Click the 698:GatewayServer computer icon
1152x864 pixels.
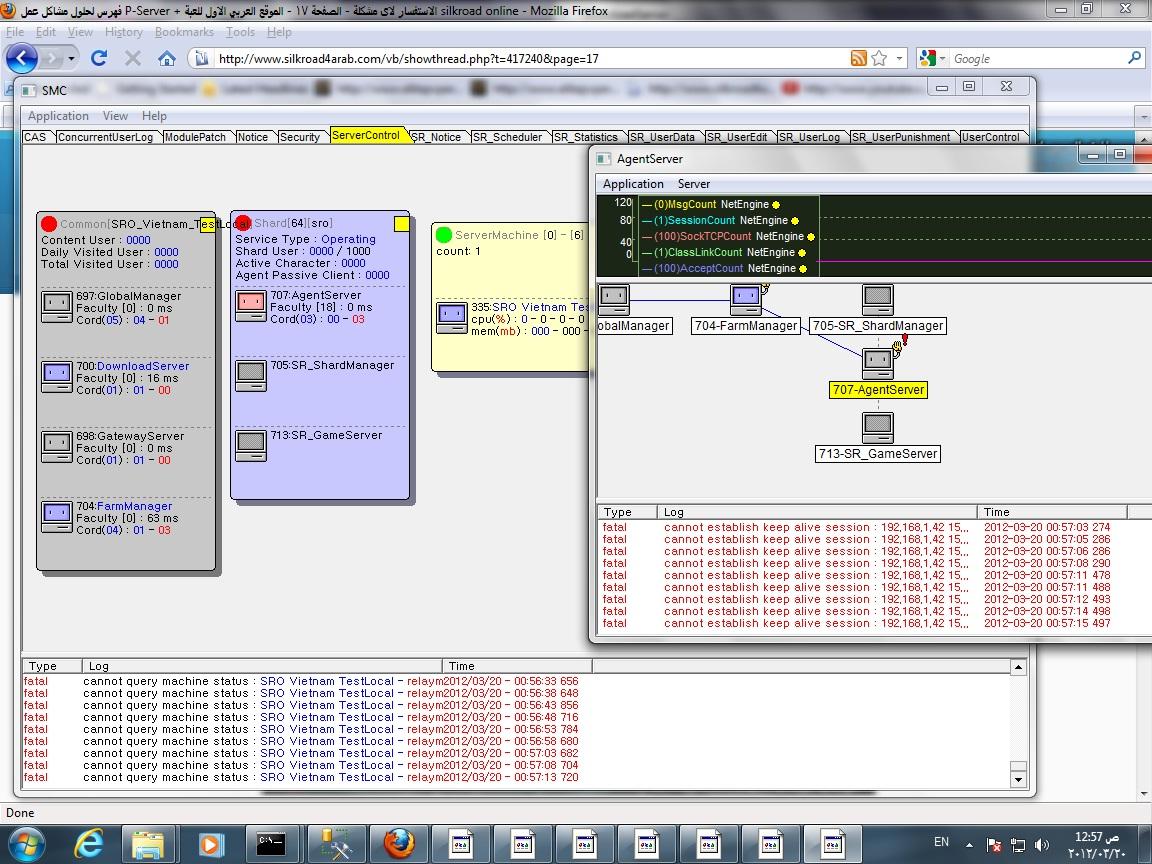(57, 447)
